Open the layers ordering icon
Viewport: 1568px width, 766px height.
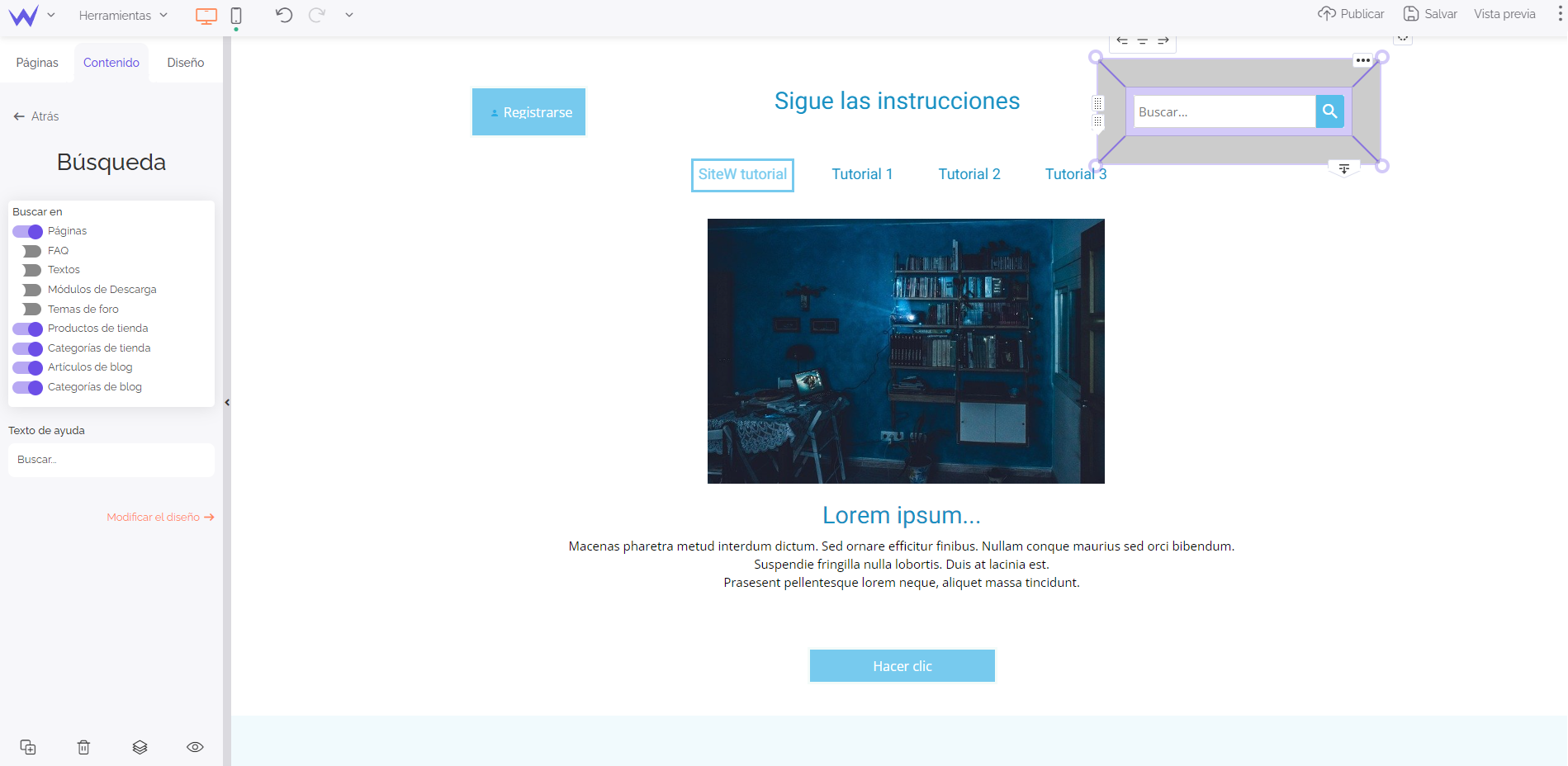(140, 747)
